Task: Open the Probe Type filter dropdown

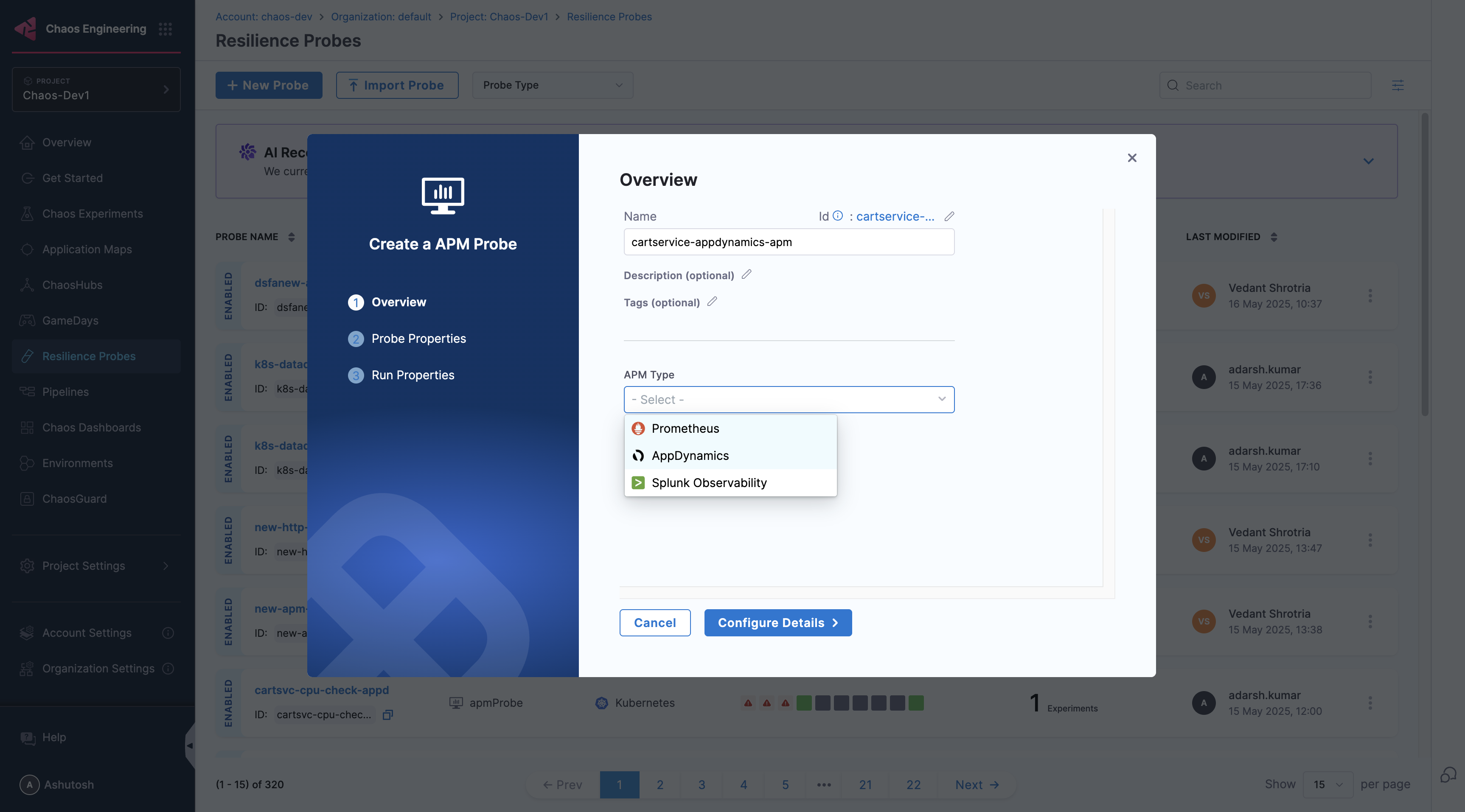Action: [x=552, y=85]
